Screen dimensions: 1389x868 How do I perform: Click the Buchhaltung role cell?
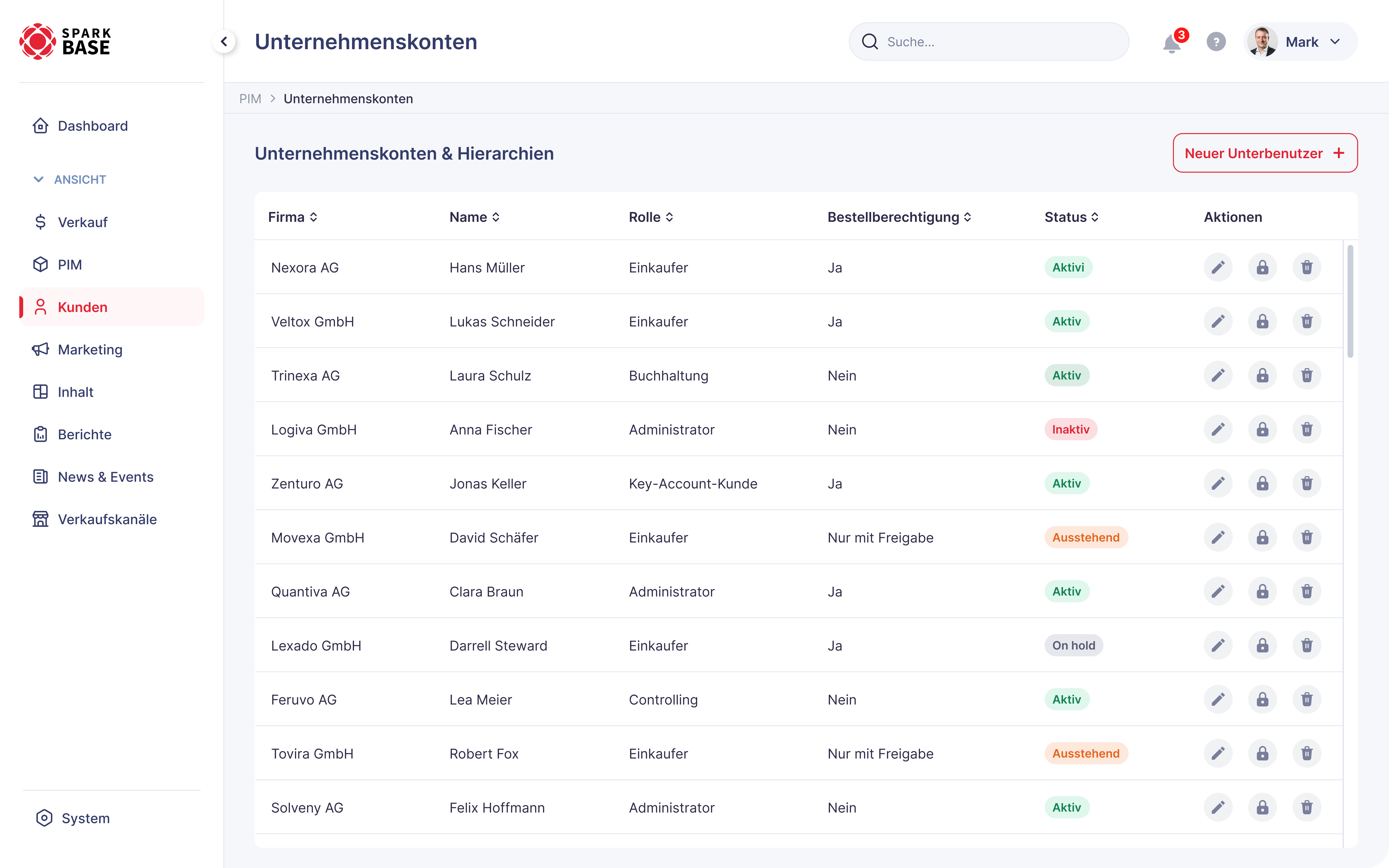(668, 376)
